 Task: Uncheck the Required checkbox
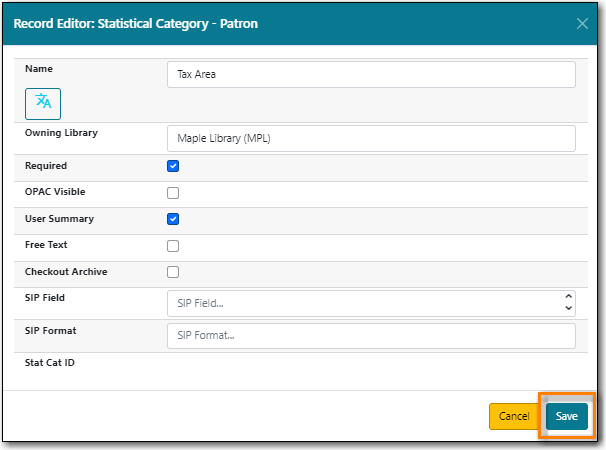pos(173,166)
